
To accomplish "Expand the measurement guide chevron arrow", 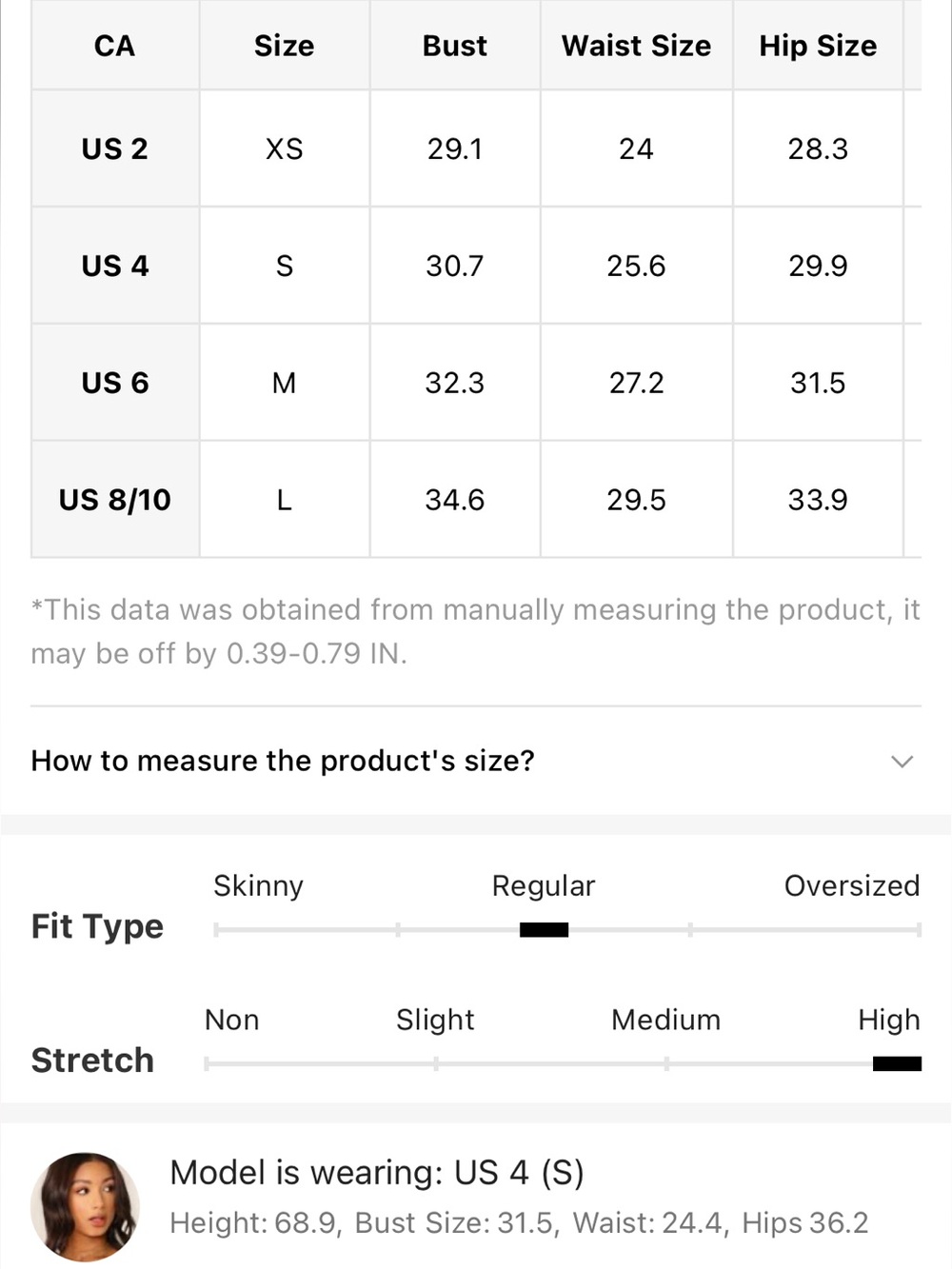I will (x=902, y=762).
